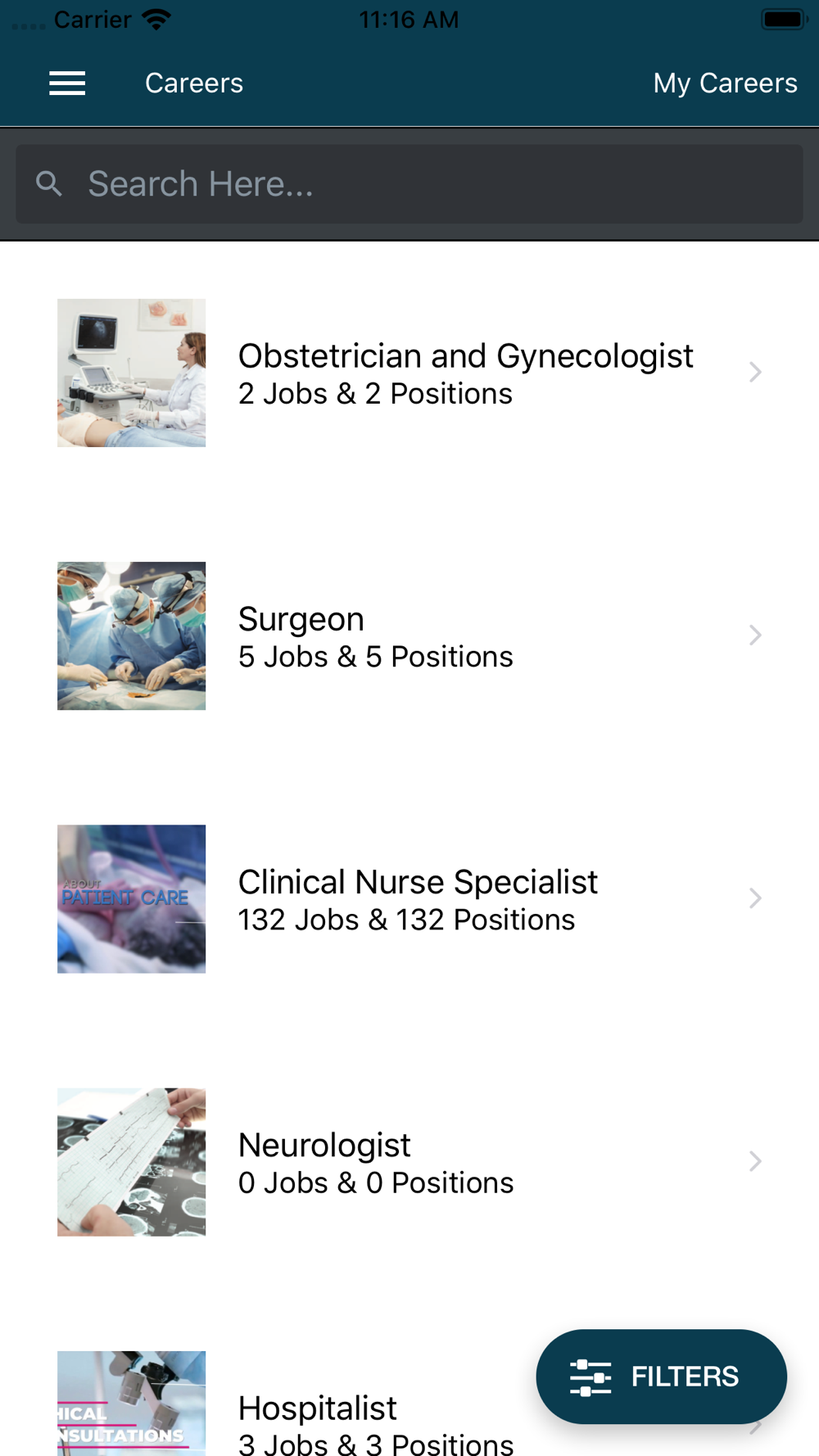The image size is (819, 1456).
Task: Expand the Surgeon row chevron
Action: click(755, 635)
